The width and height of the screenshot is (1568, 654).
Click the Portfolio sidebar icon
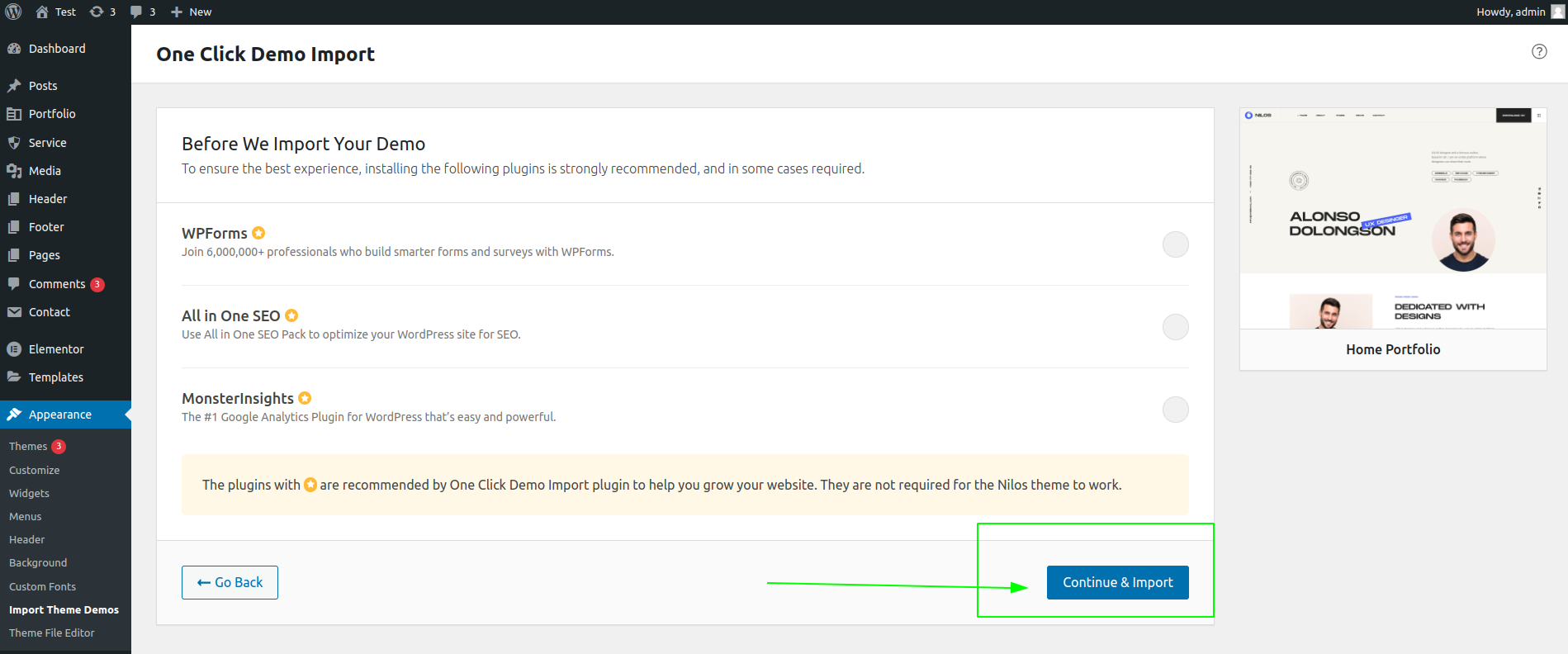(x=14, y=114)
